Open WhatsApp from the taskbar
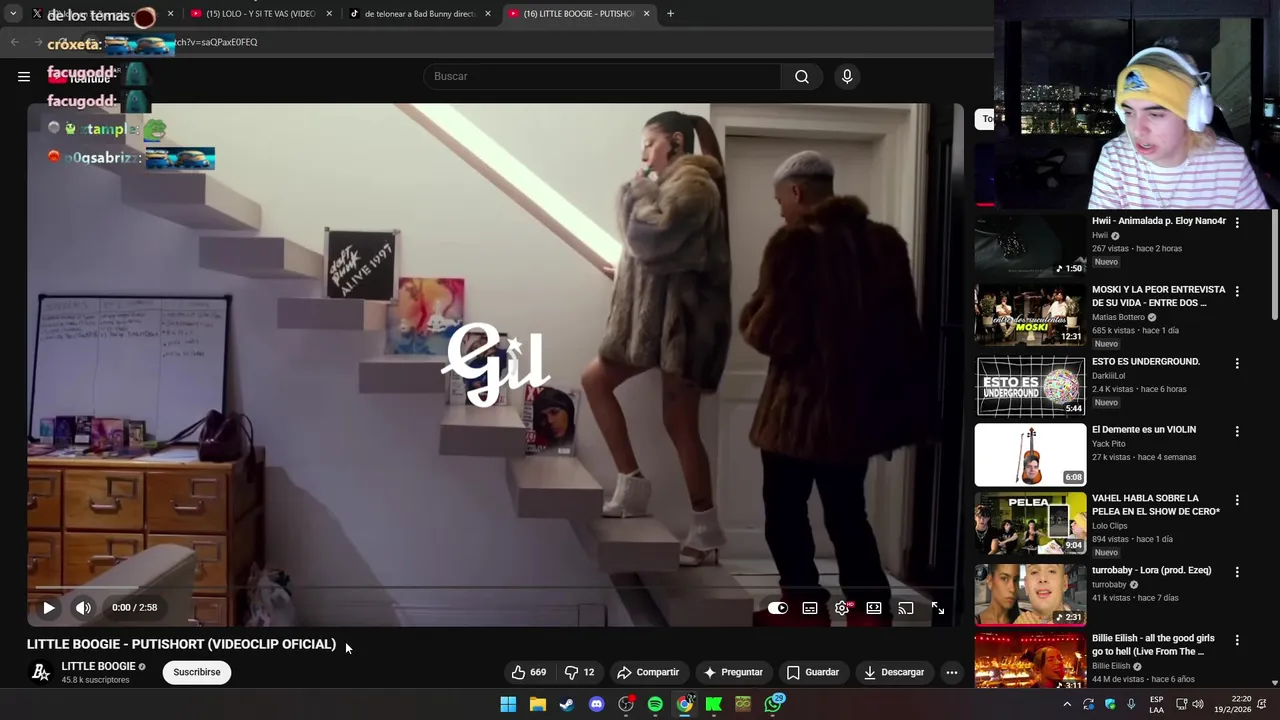 click(773, 704)
